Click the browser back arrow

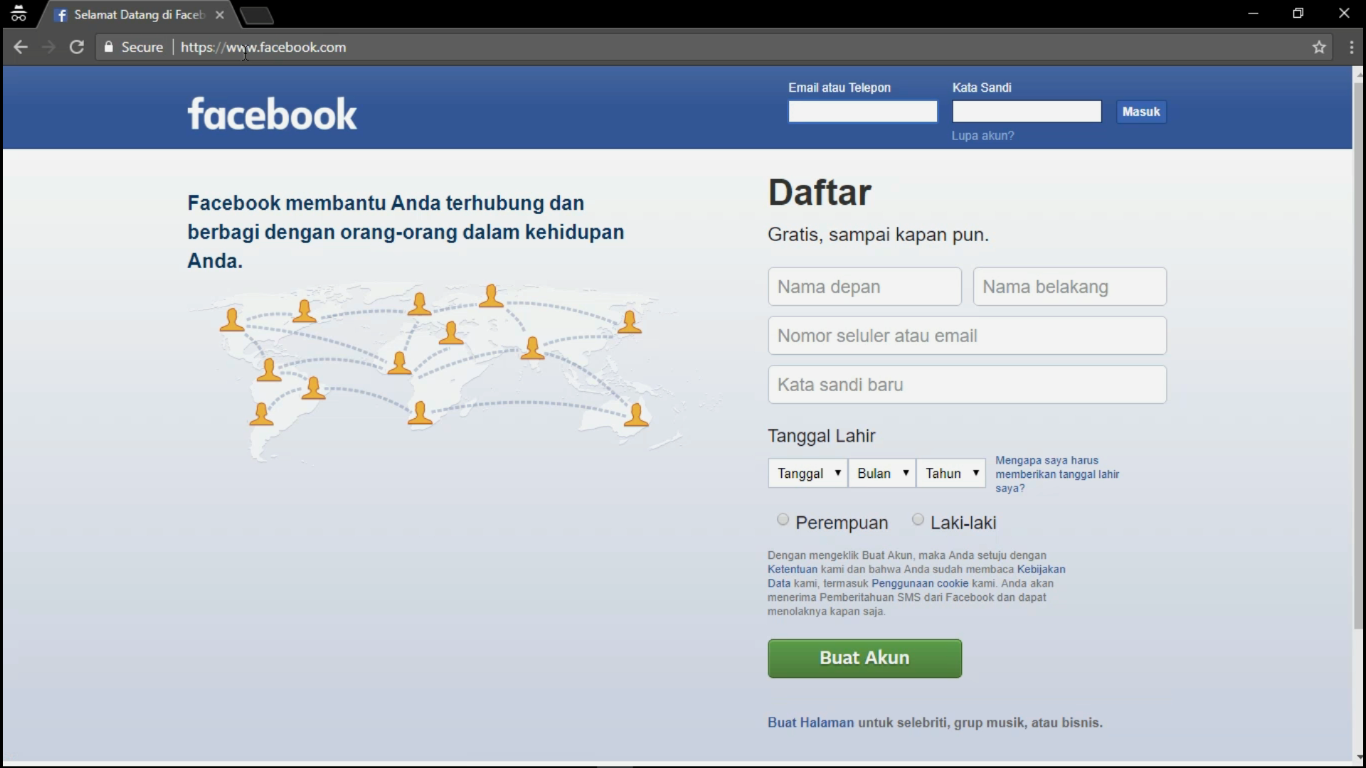20,46
